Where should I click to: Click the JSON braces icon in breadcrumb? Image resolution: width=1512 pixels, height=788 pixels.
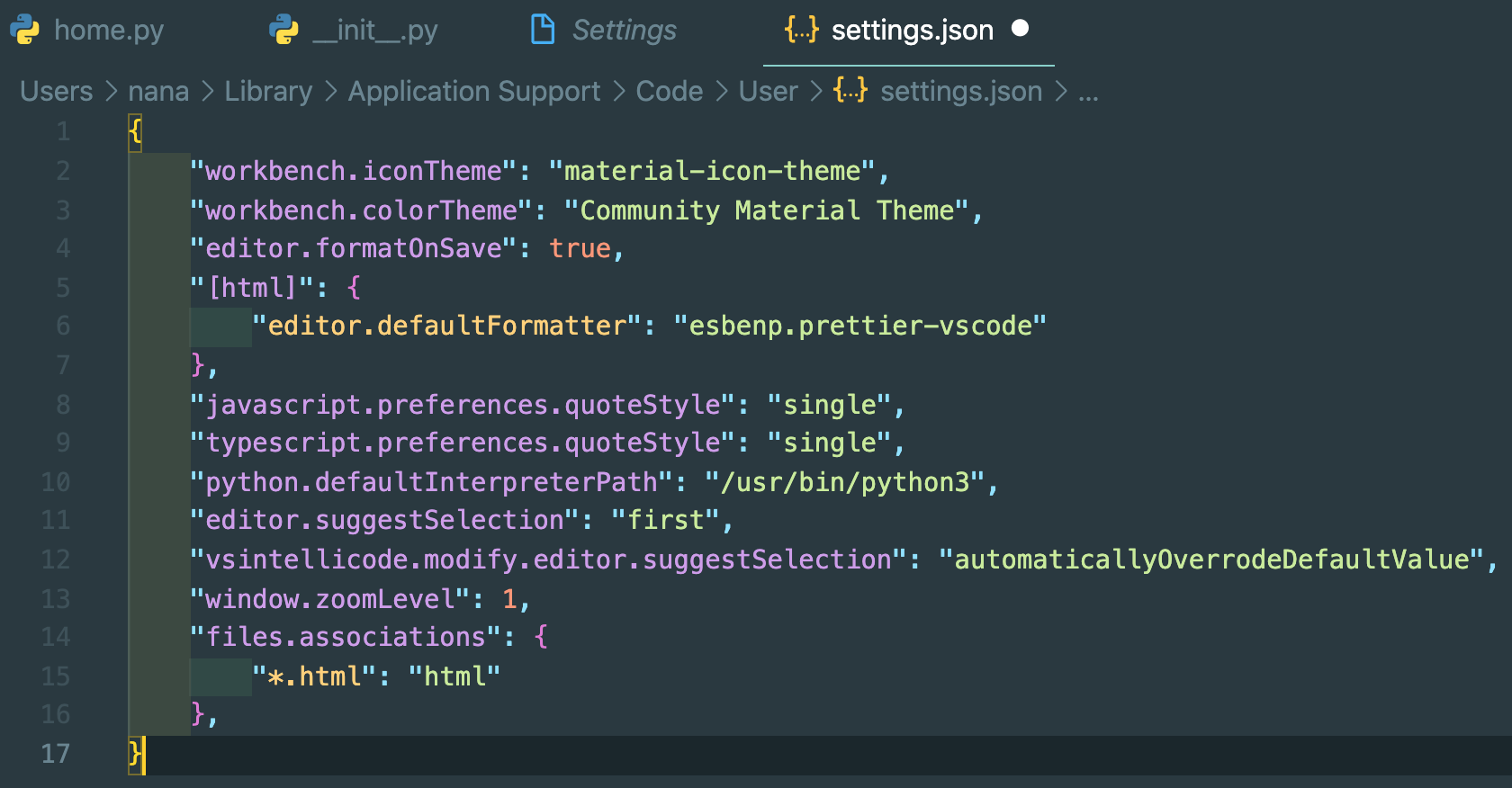[x=850, y=90]
